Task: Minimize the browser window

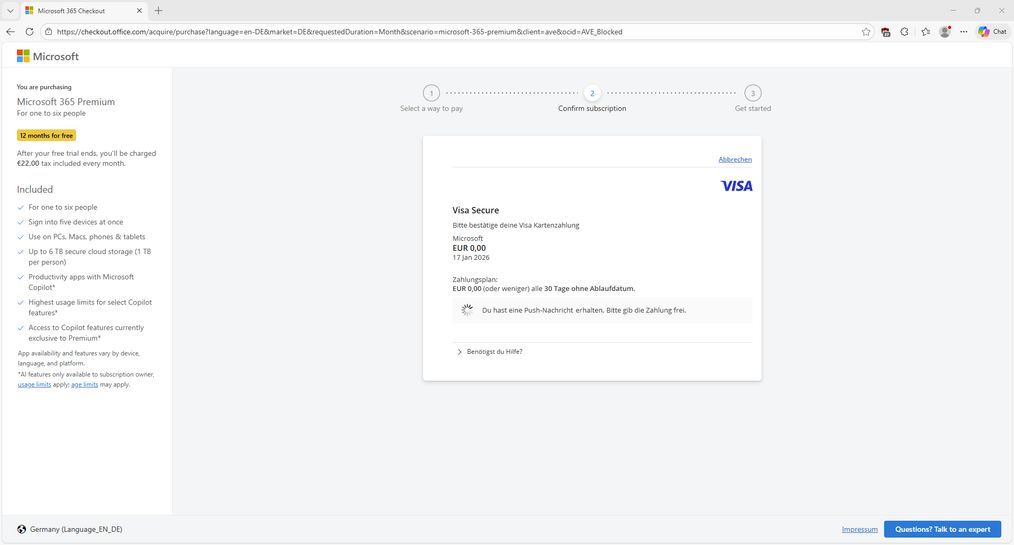Action: pyautogui.click(x=953, y=10)
